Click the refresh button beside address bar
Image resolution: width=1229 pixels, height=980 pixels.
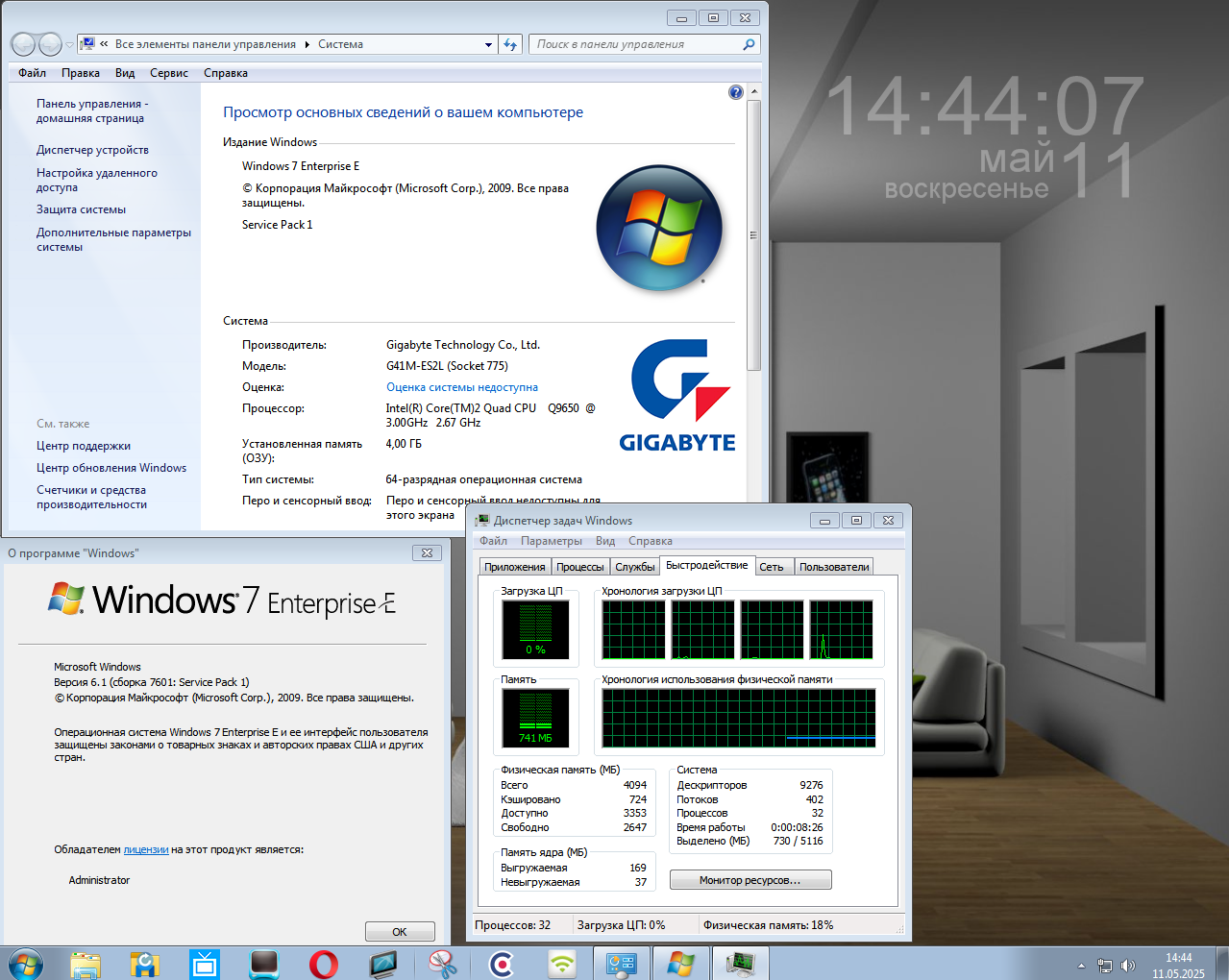click(510, 44)
